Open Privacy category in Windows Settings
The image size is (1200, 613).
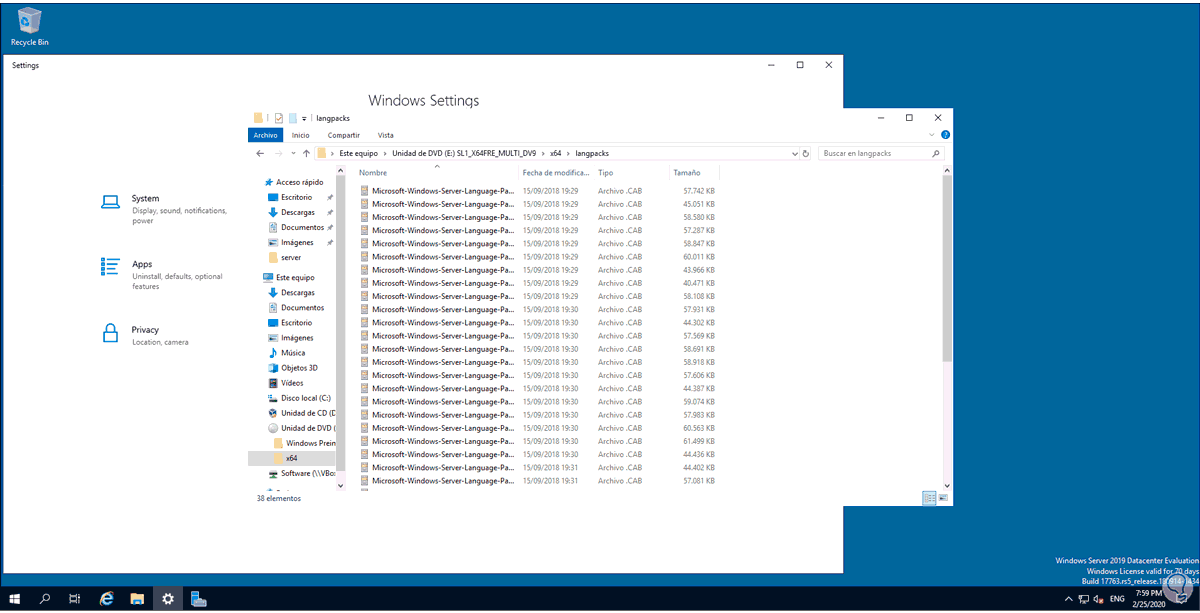146,335
